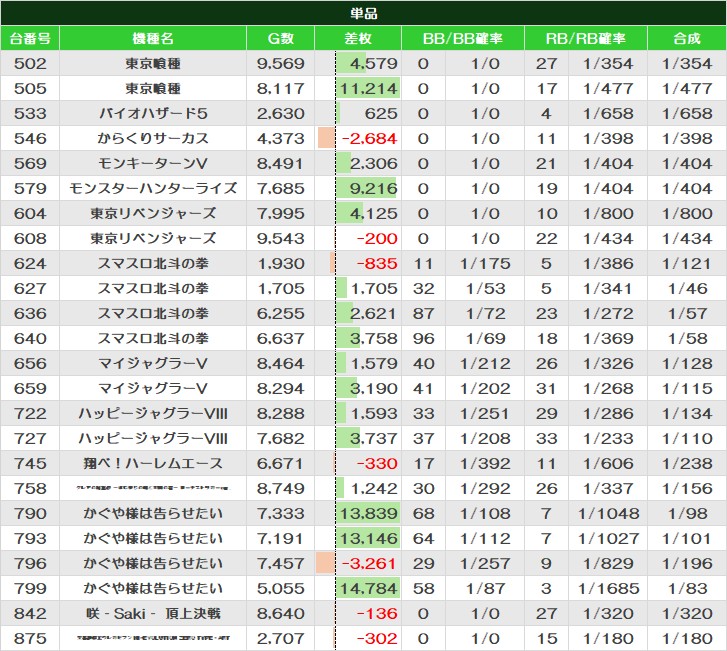727x651 pixels.
Task: Click かぐや様は告らせたい in row 790
Action: pos(153,514)
